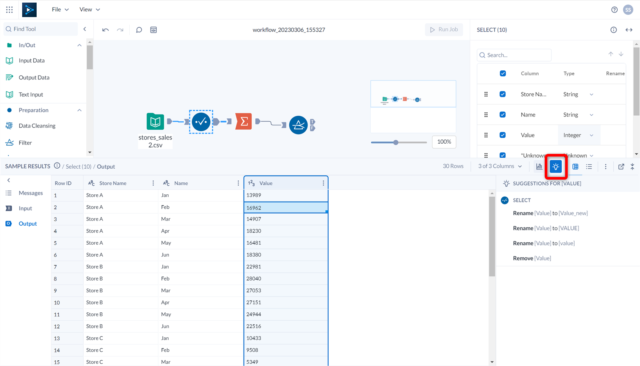This screenshot has height=366, width=640.
Task: Select the orange Summarize node on canvas
Action: [244, 122]
